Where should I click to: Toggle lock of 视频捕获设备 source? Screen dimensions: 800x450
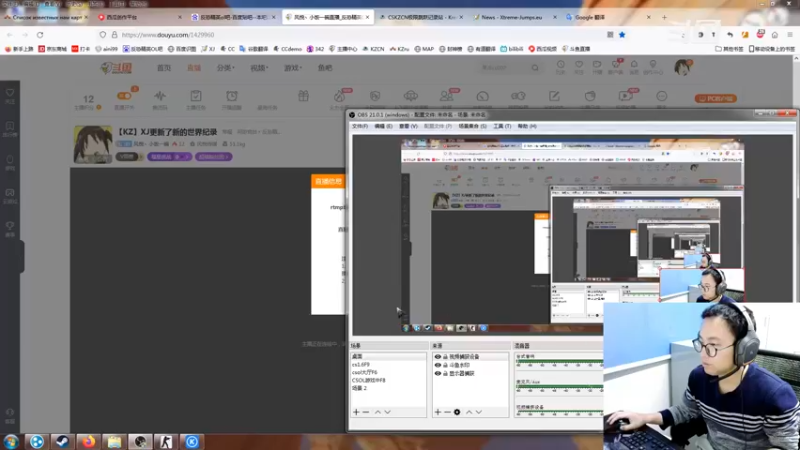click(445, 357)
